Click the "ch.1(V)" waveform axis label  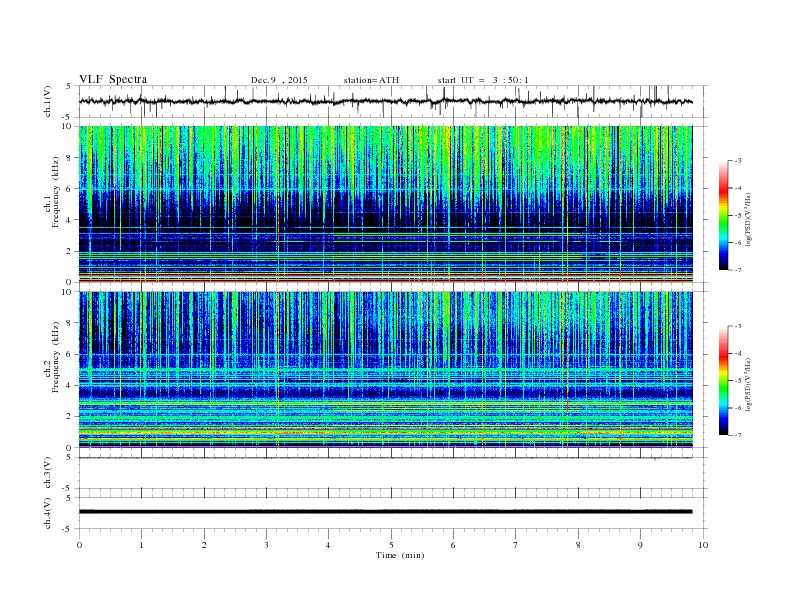[x=48, y=101]
